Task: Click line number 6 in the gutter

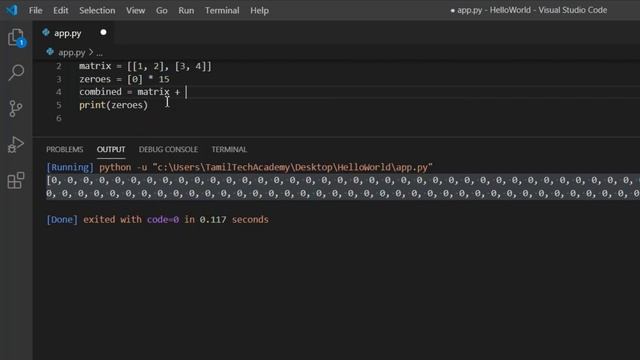Action: pos(59,118)
